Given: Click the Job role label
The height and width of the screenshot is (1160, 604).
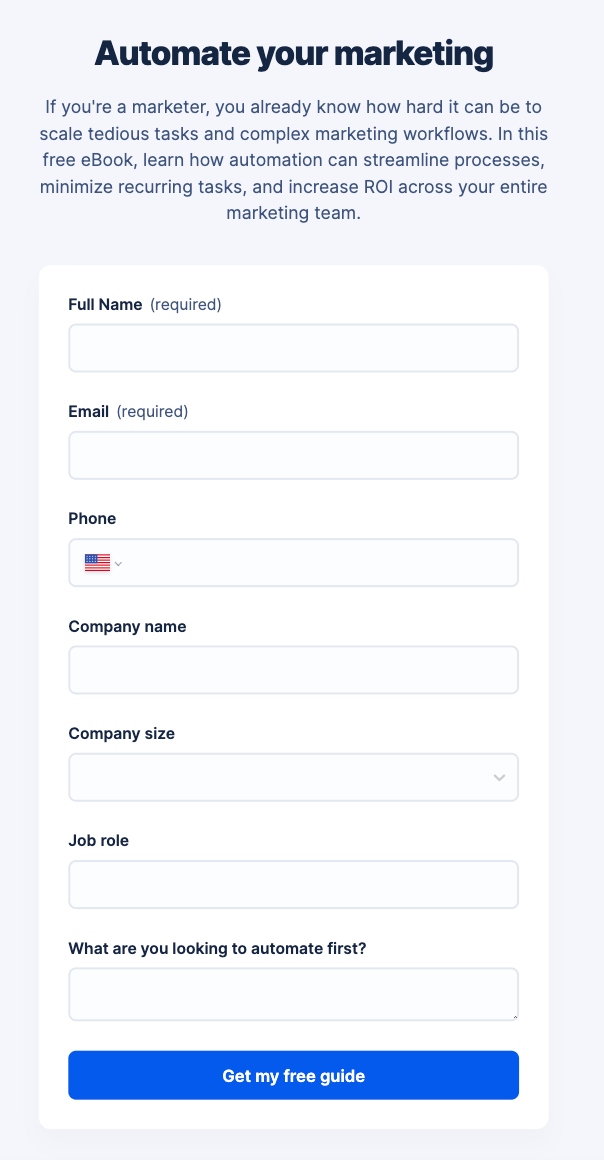Looking at the screenshot, I should (x=98, y=840).
